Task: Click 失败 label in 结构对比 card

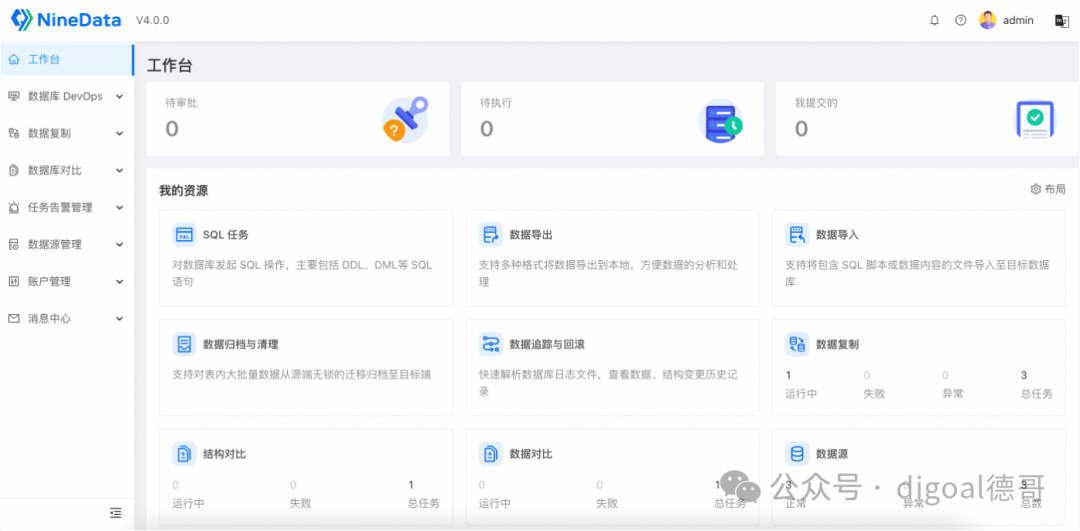Action: (x=300, y=503)
